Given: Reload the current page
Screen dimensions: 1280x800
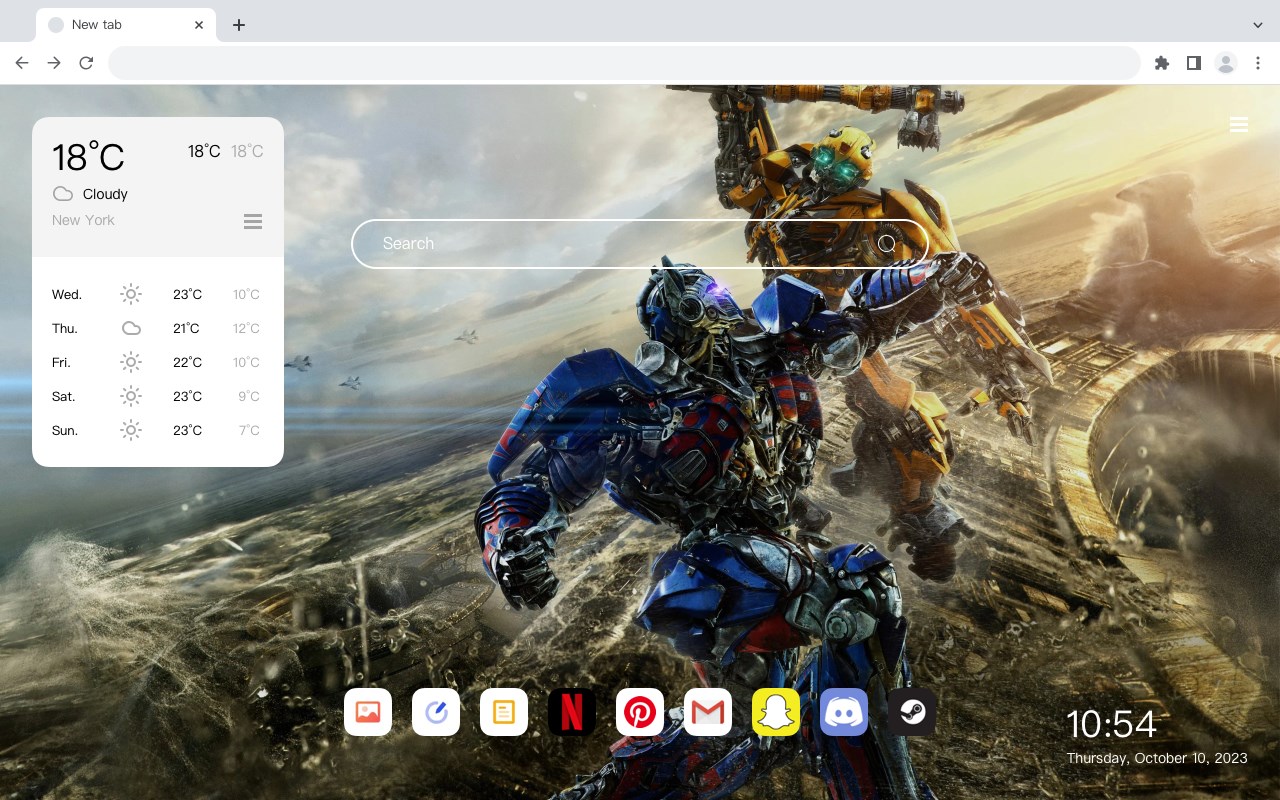Looking at the screenshot, I should click(x=86, y=63).
